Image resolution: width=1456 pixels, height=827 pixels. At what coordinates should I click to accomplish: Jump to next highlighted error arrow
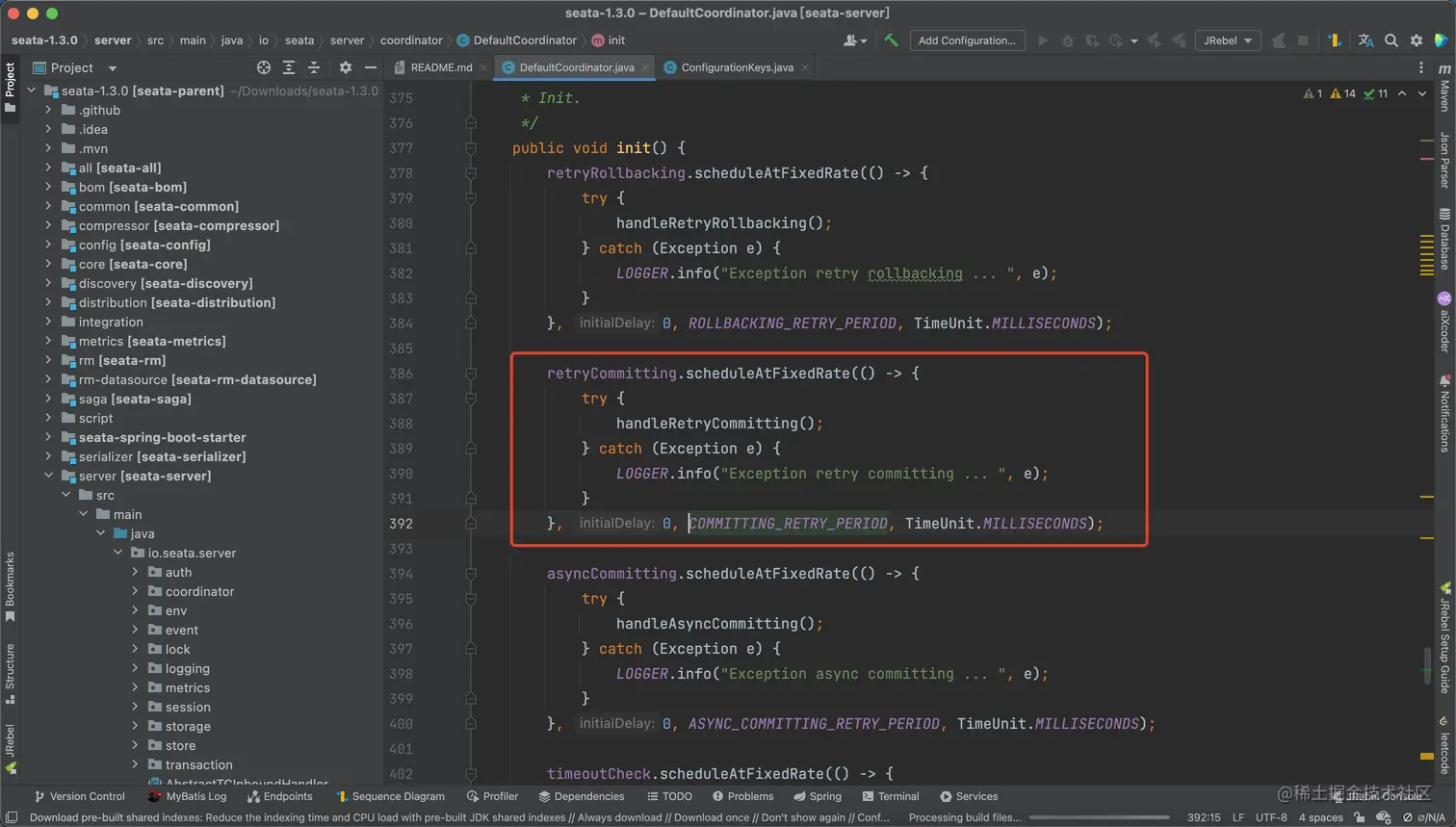coord(1422,93)
